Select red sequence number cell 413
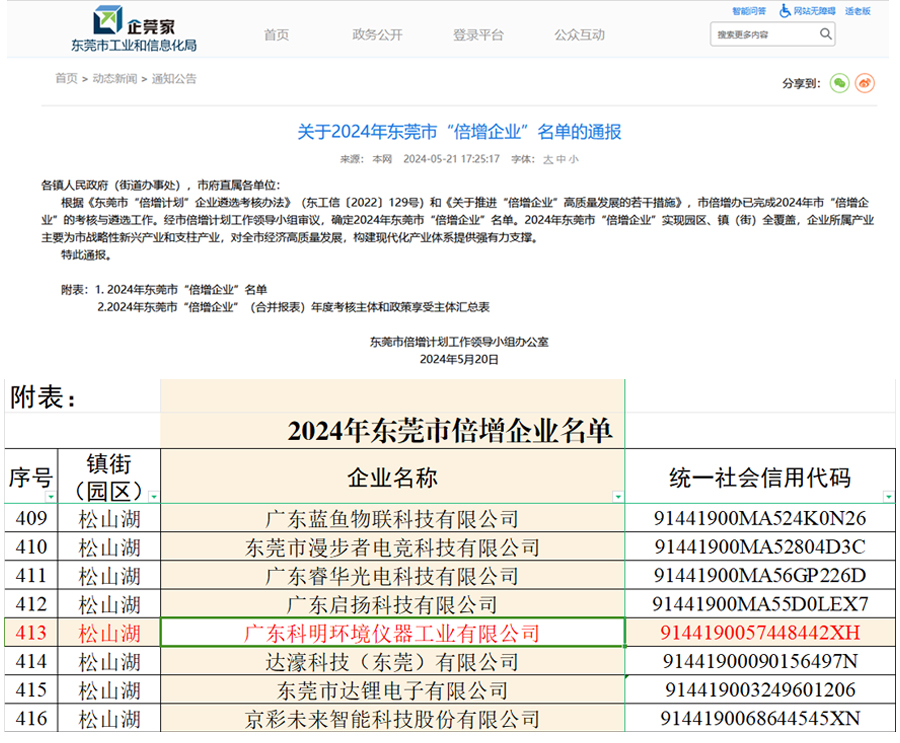The height and width of the screenshot is (743, 900). coord(31,633)
